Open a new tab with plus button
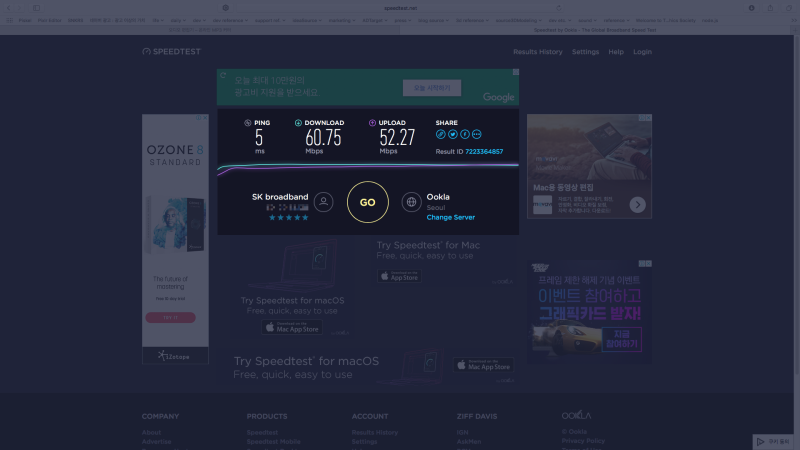Image resolution: width=800 pixels, height=450 pixels. tap(795, 30)
